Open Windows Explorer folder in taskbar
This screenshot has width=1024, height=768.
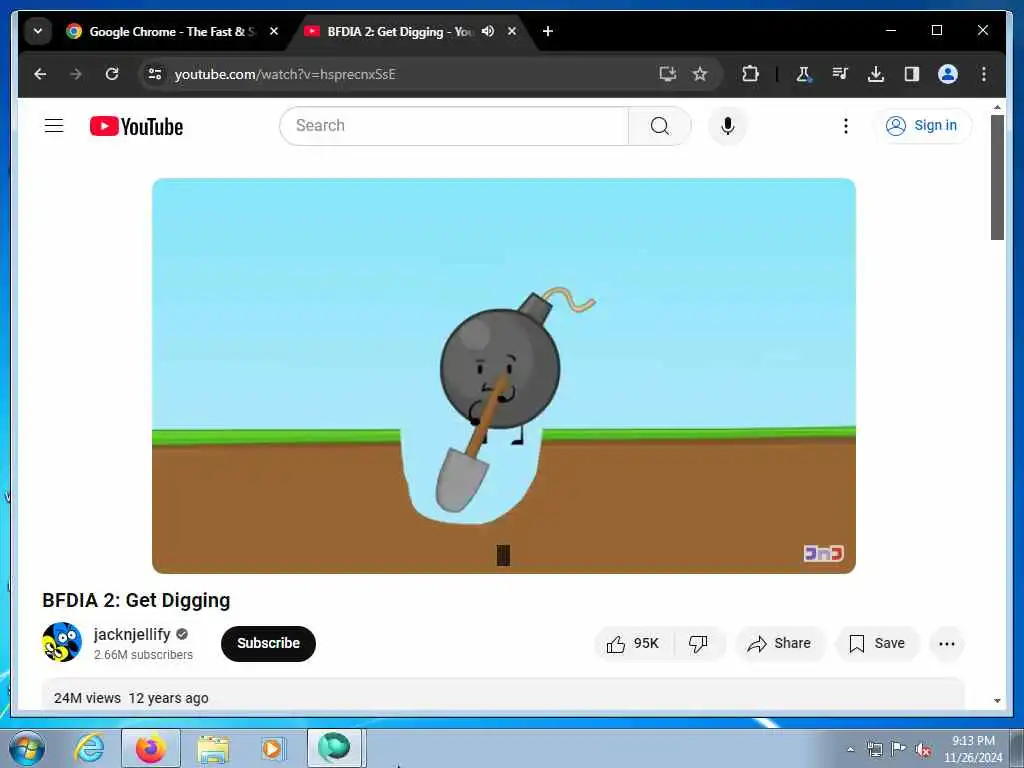pos(213,748)
